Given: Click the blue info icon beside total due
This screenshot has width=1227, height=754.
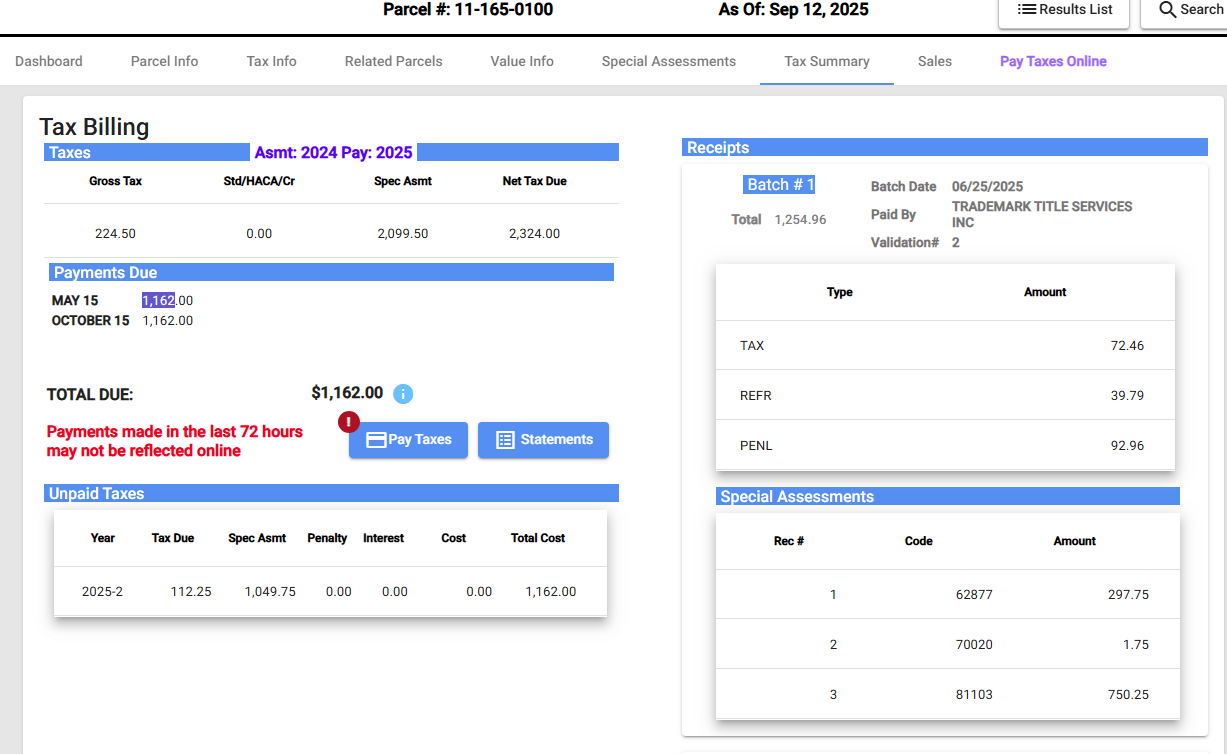Looking at the screenshot, I should tap(403, 394).
